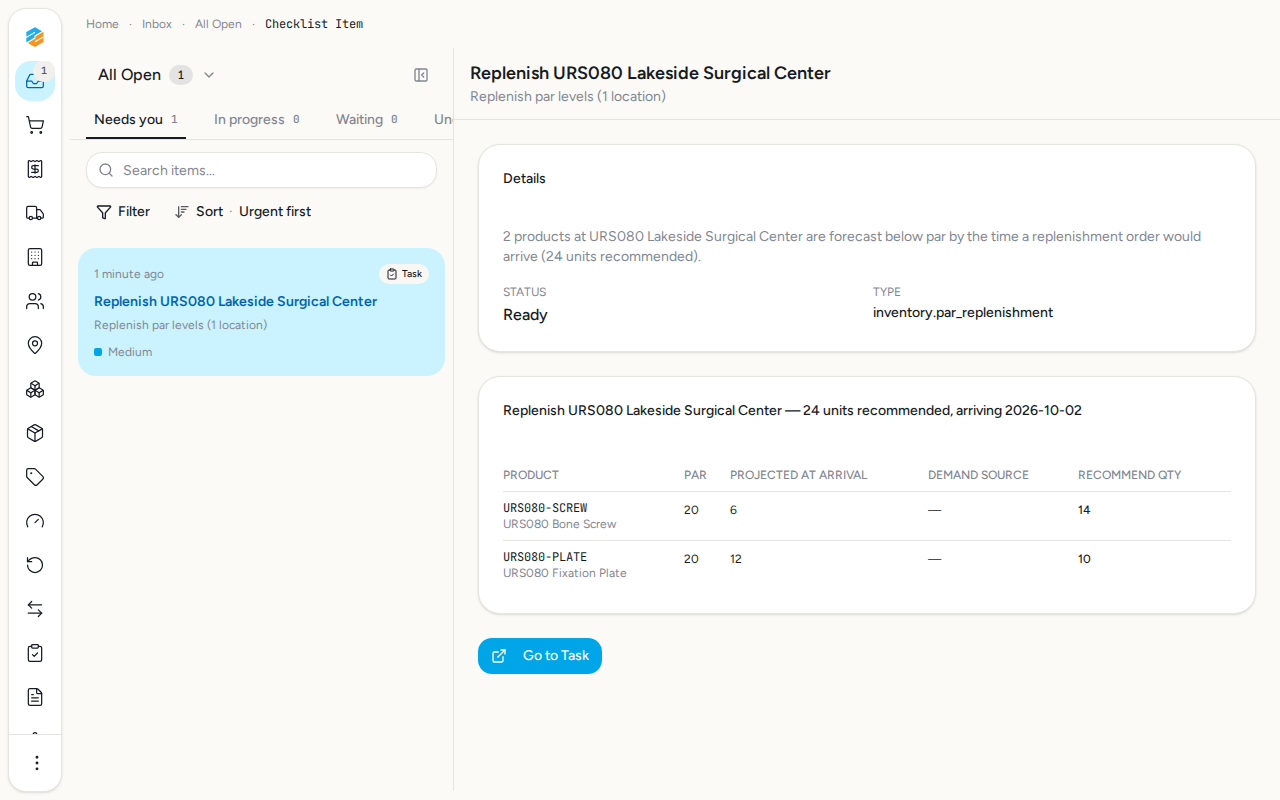The image size is (1280, 800).
Task: Open the more options vertical dots
Action: (36, 763)
